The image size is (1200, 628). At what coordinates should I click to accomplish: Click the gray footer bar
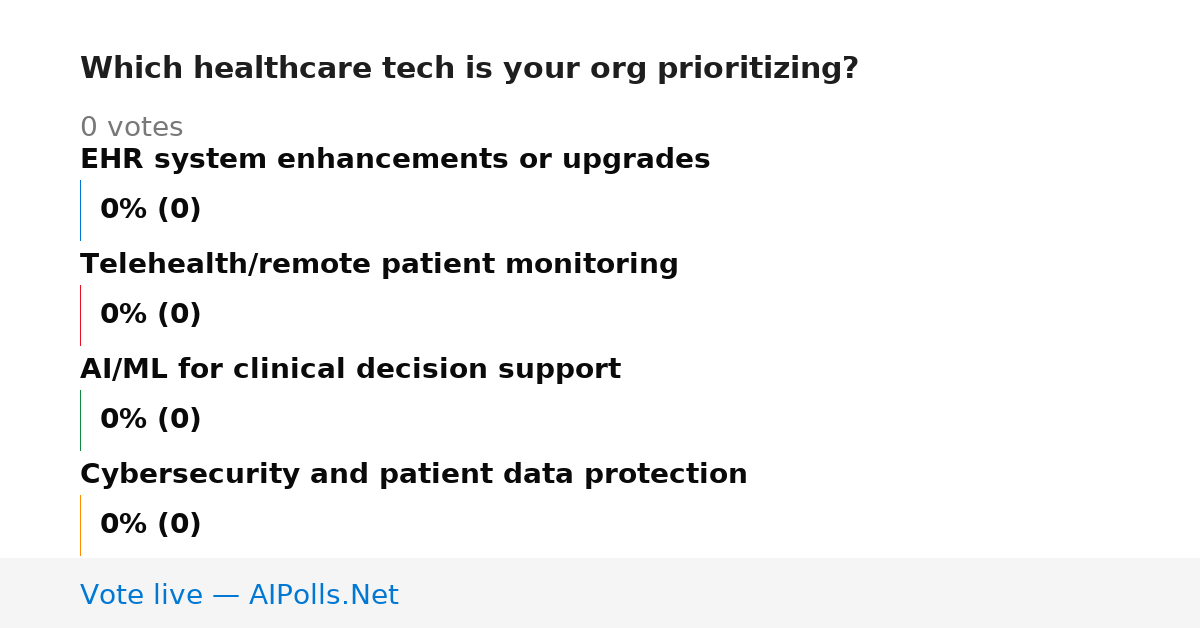tap(600, 593)
